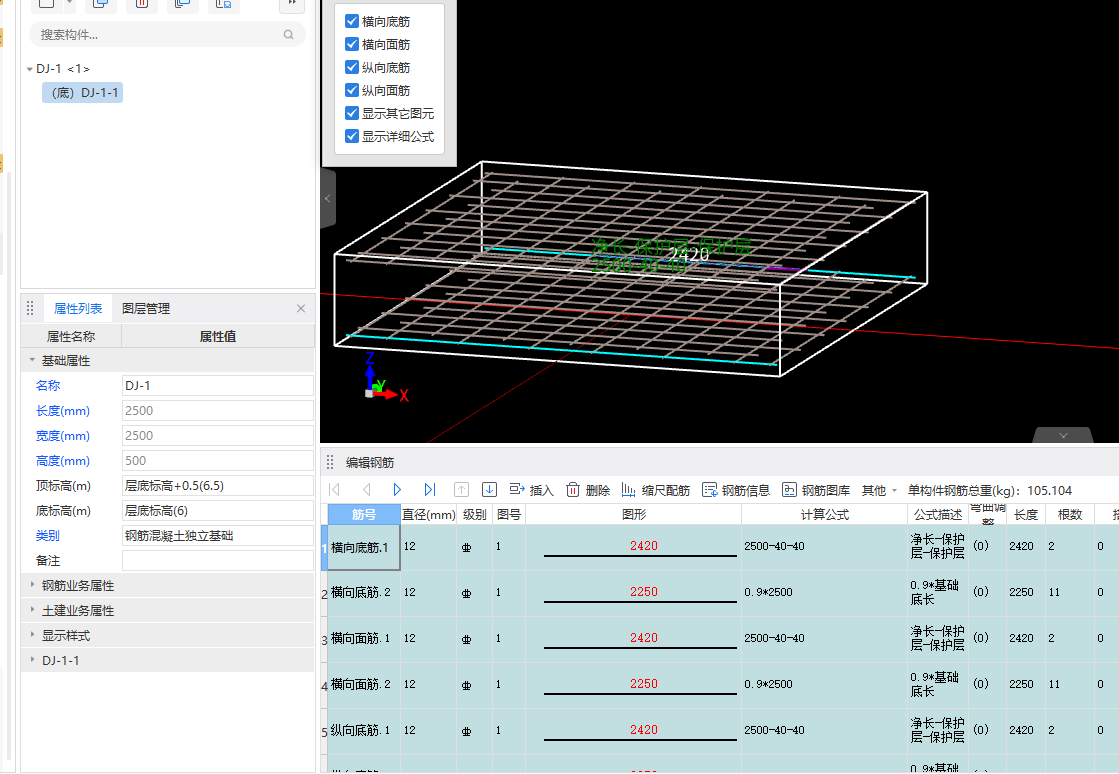This screenshot has width=1119, height=774.
Task: Expand the 土建业务属性 section
Action: point(32,610)
